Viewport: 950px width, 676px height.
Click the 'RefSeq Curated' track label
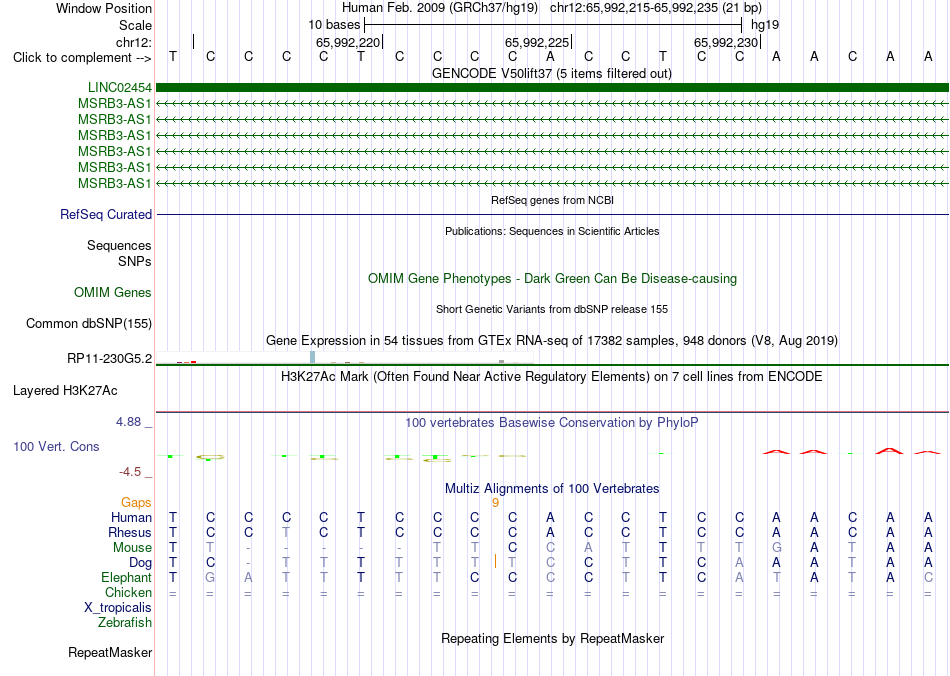106,214
